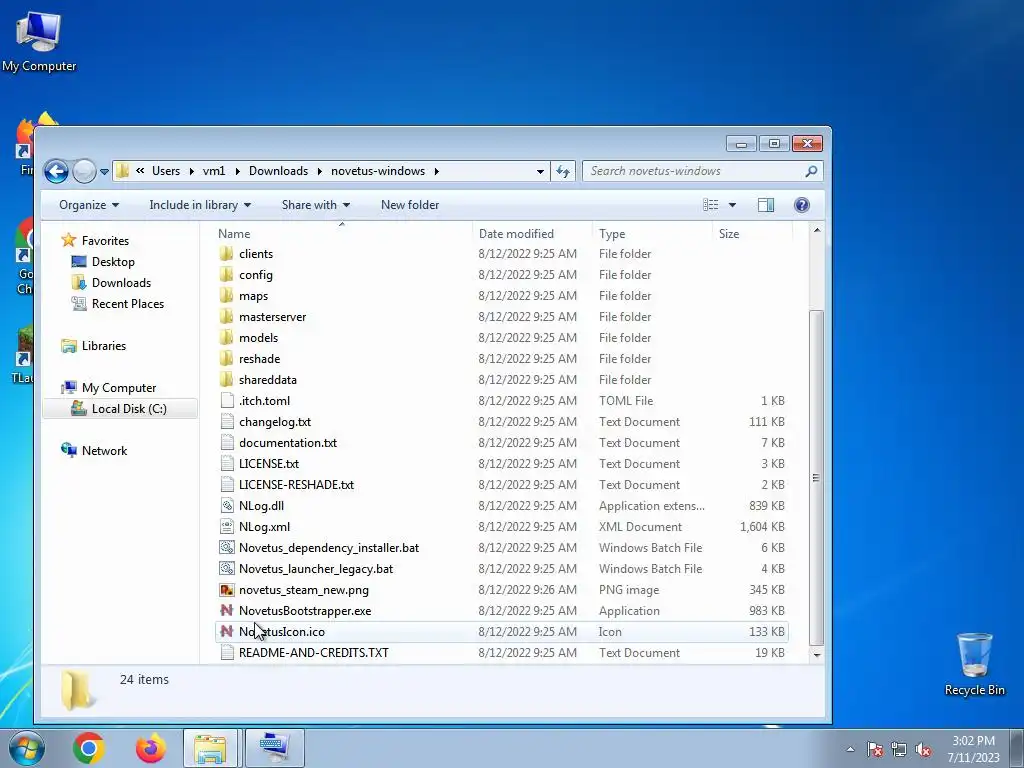Image resolution: width=1024 pixels, height=768 pixels.
Task: Open the Recycle Bin desktop icon
Action: [x=974, y=664]
